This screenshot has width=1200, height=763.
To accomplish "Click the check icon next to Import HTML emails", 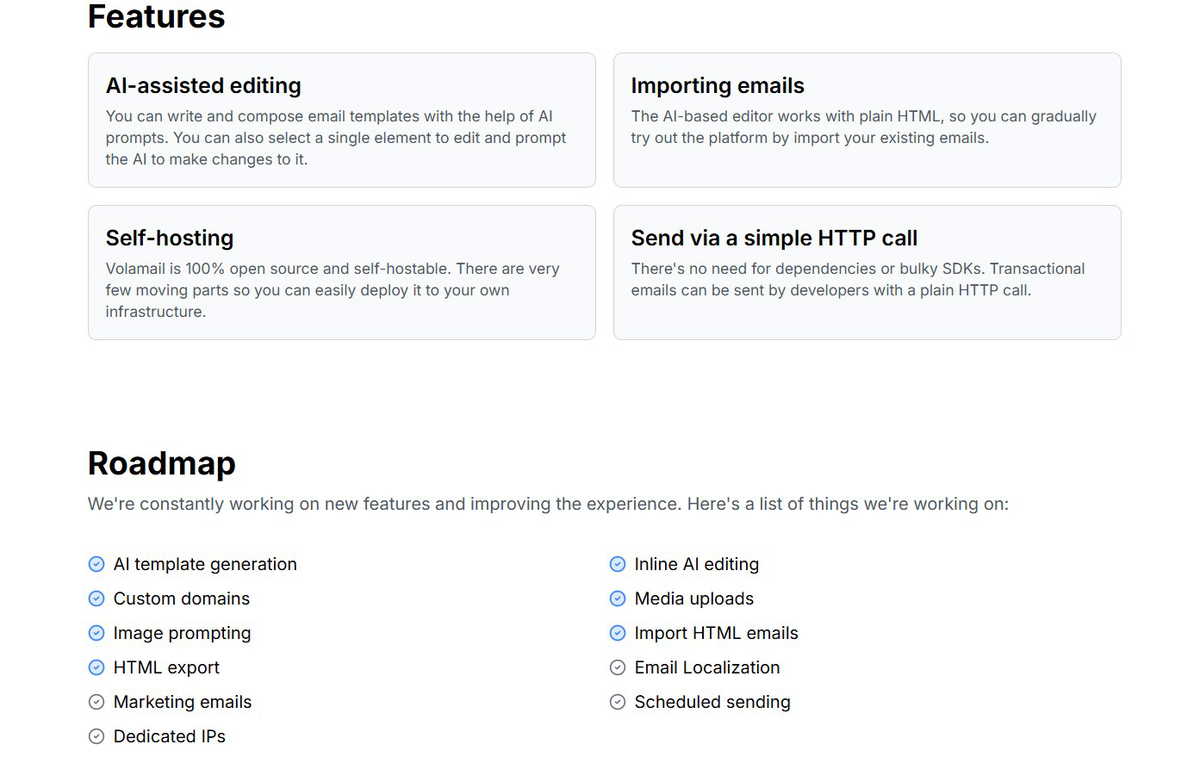I will (x=617, y=633).
